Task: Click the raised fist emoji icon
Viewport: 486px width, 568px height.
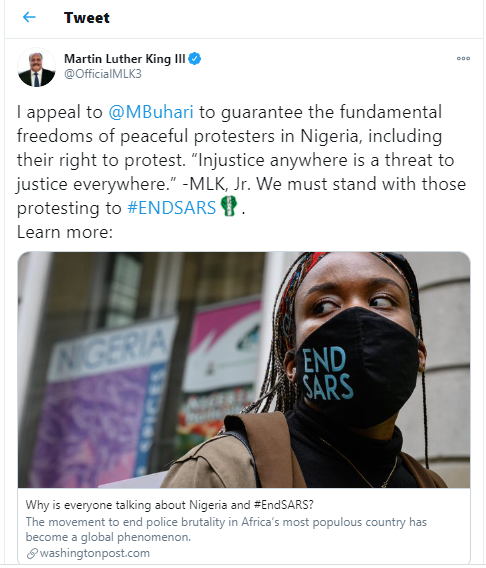Action: click(229, 206)
